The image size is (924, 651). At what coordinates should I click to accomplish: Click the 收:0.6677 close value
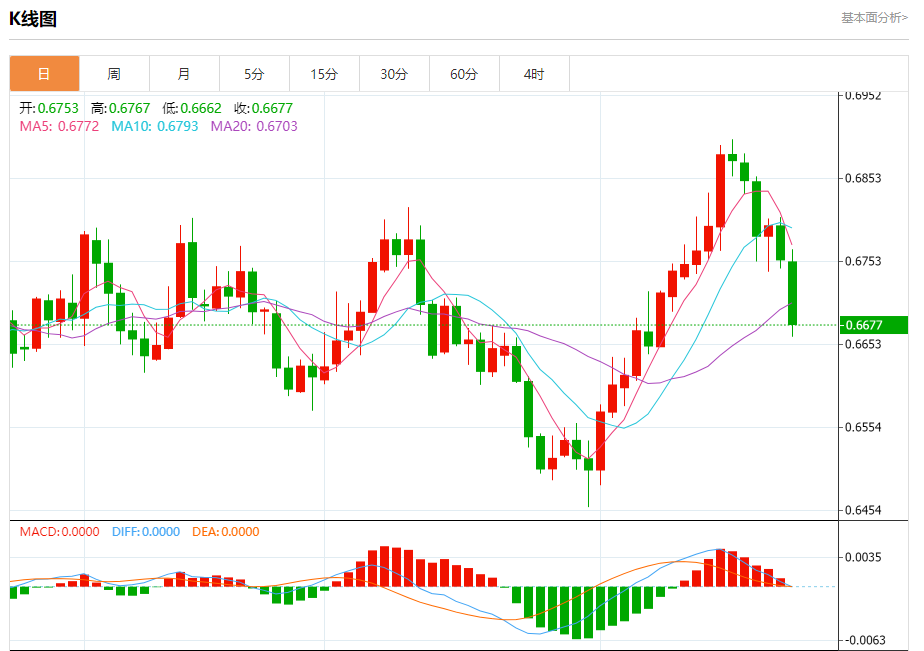[263, 108]
